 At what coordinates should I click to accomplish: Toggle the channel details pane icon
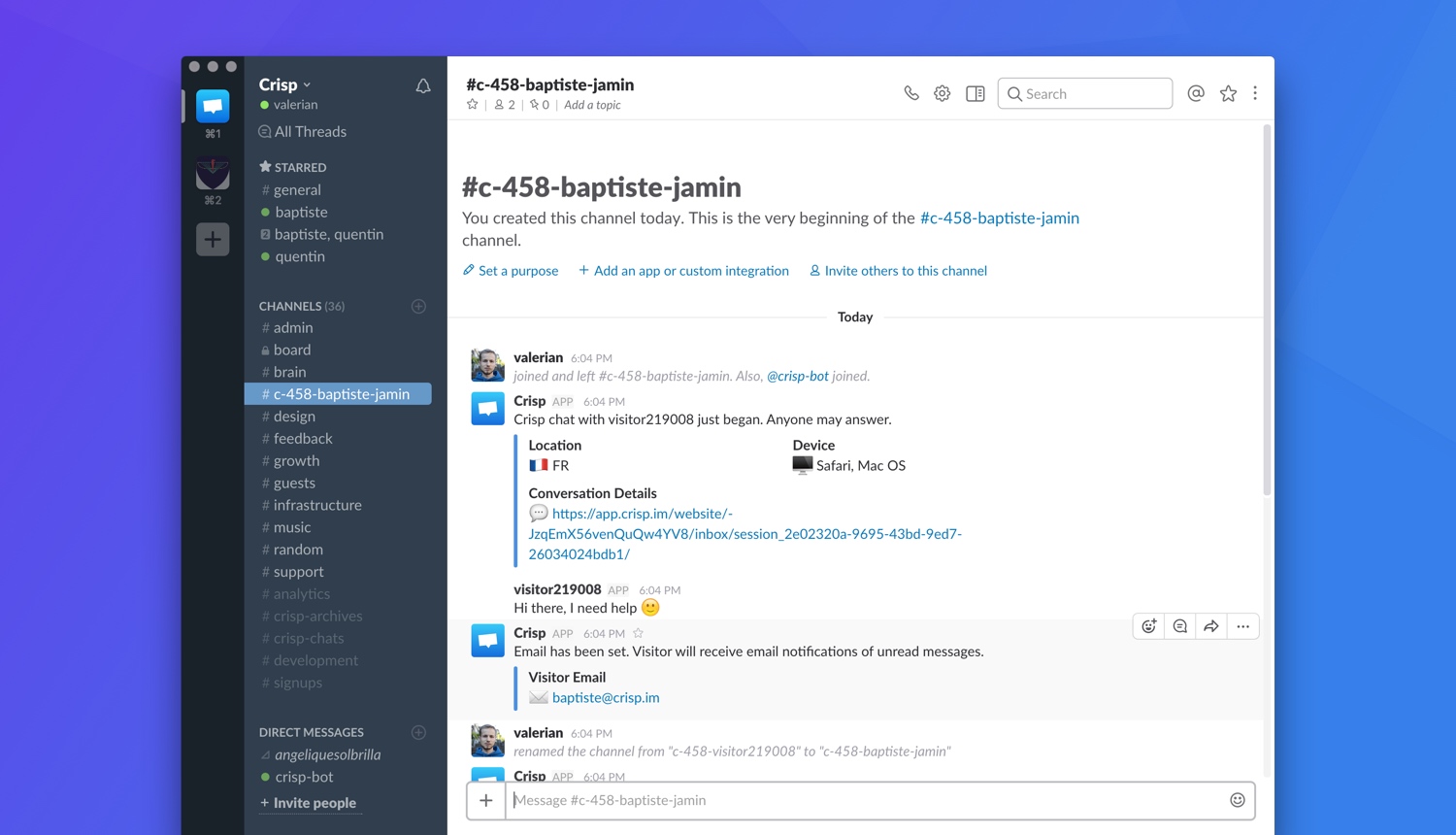point(976,93)
